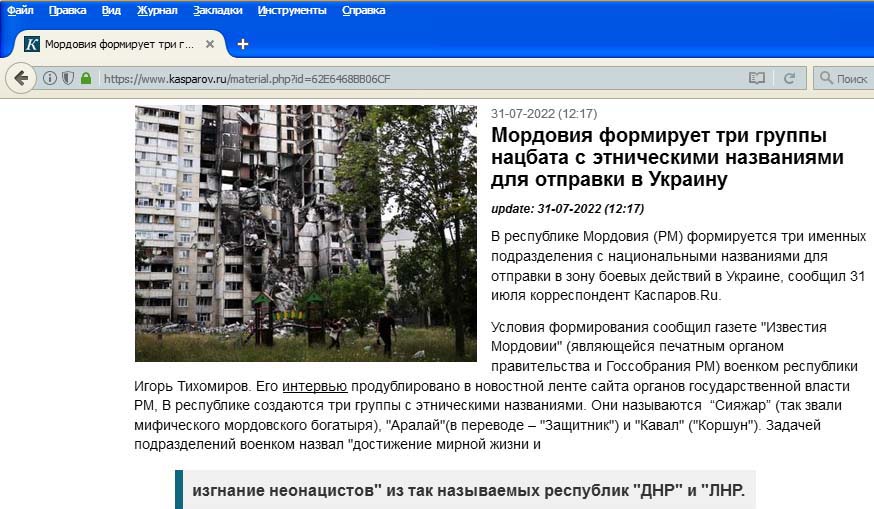Open the Журнал menu

click(157, 10)
